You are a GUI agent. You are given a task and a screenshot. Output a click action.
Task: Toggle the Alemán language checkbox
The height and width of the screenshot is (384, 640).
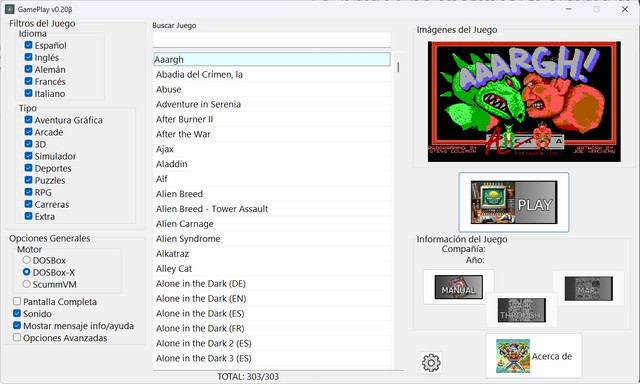(28, 69)
